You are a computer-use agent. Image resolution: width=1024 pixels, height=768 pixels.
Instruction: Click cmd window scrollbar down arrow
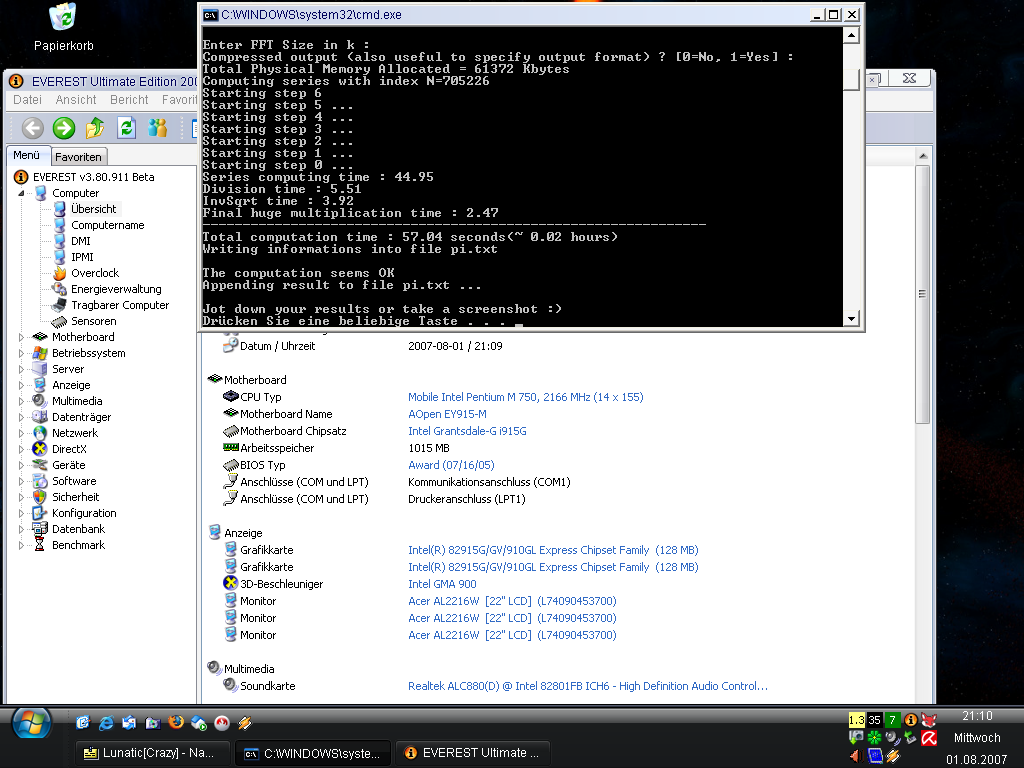tap(851, 319)
